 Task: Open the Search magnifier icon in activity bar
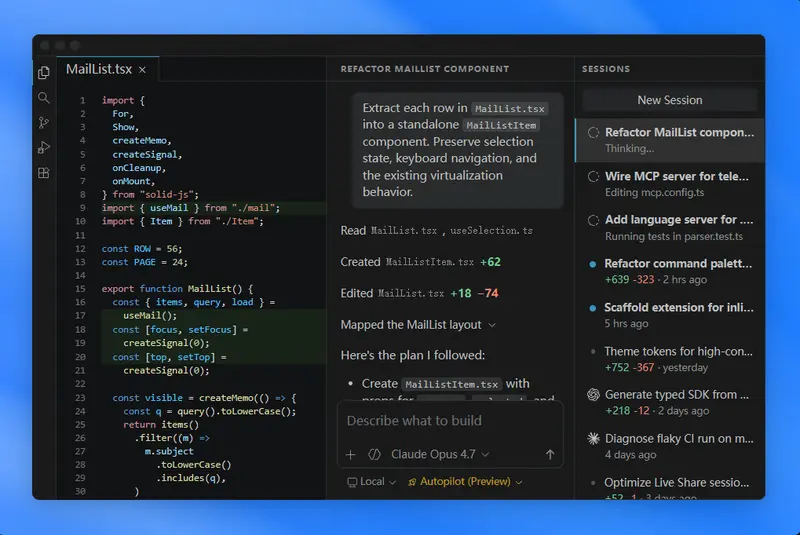44,98
